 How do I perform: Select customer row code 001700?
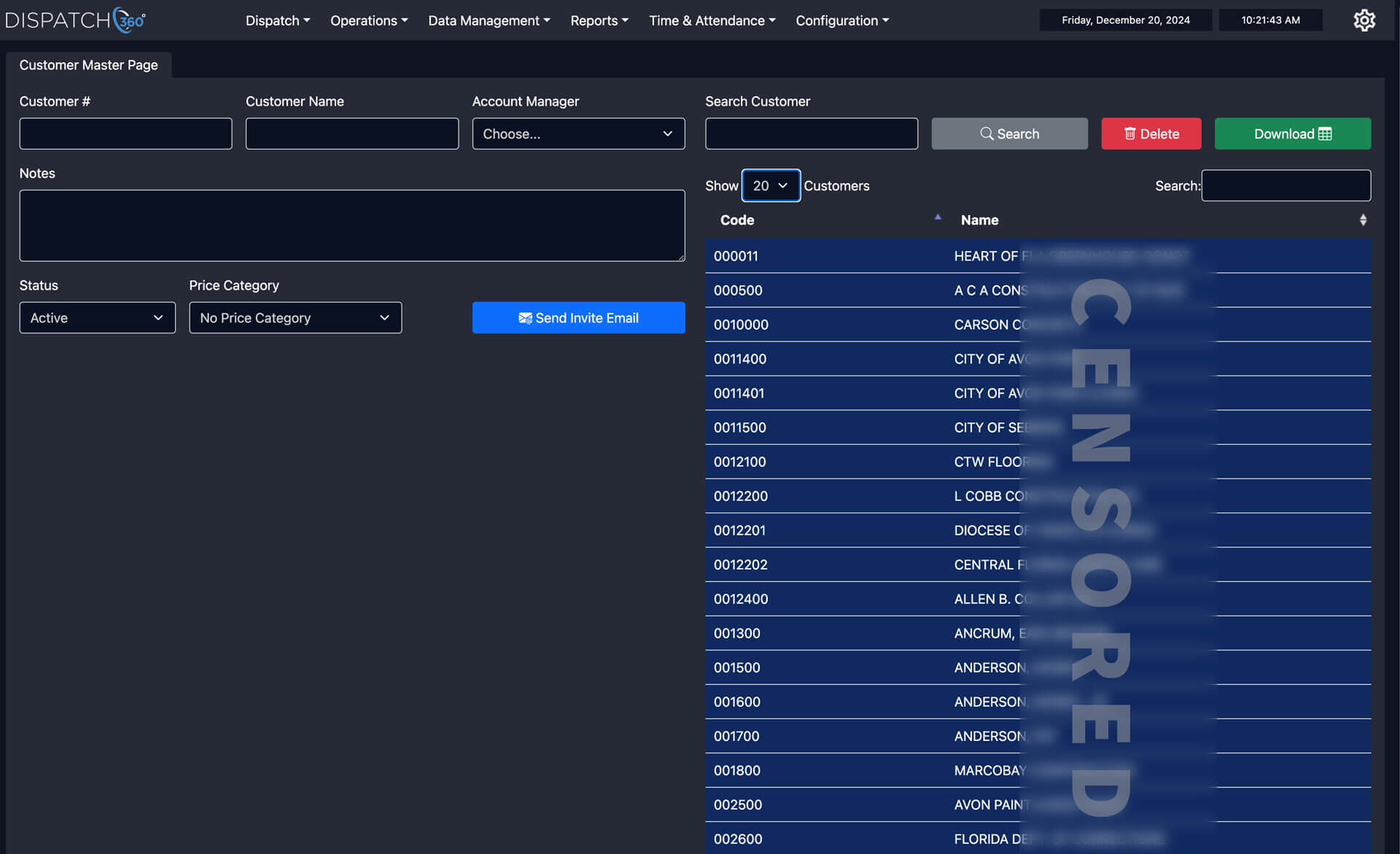click(x=1038, y=736)
